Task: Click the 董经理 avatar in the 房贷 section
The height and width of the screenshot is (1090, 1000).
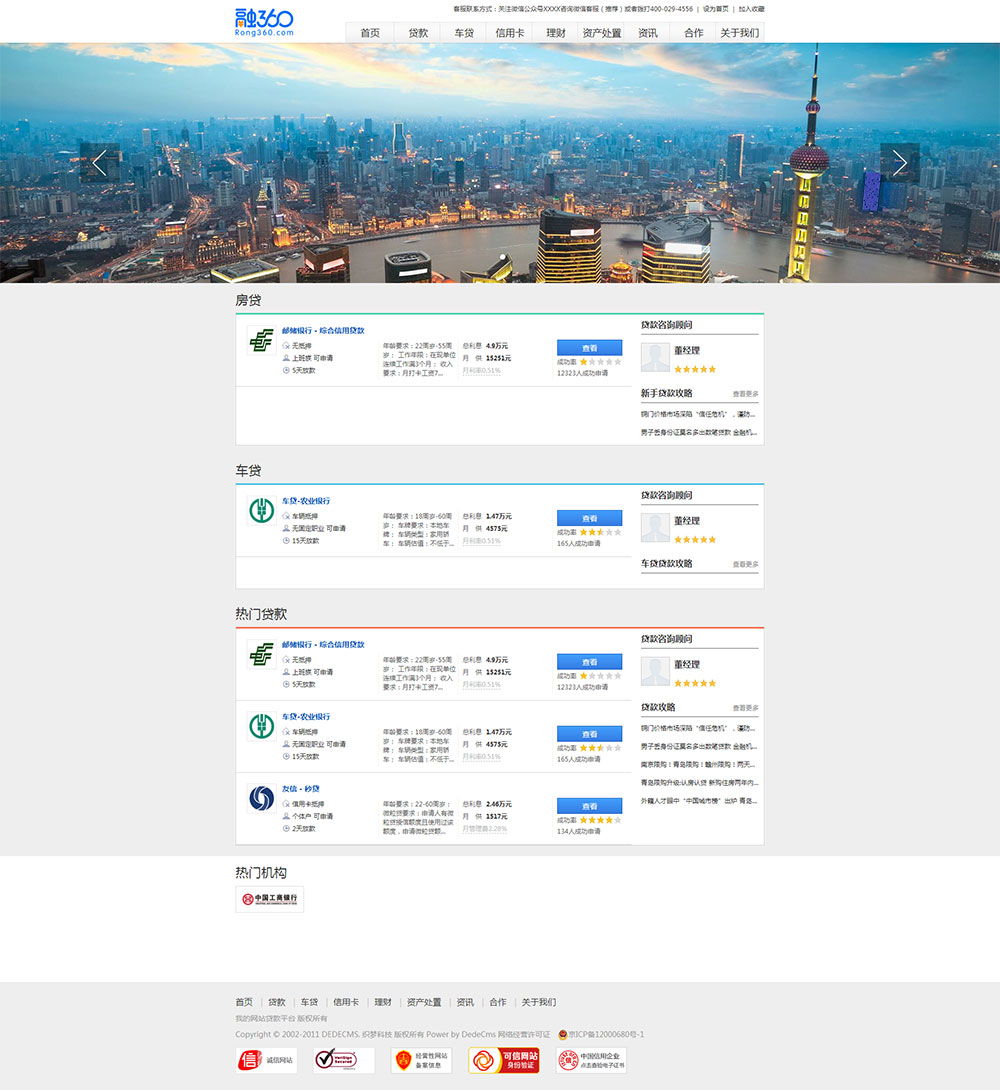Action: tap(655, 358)
